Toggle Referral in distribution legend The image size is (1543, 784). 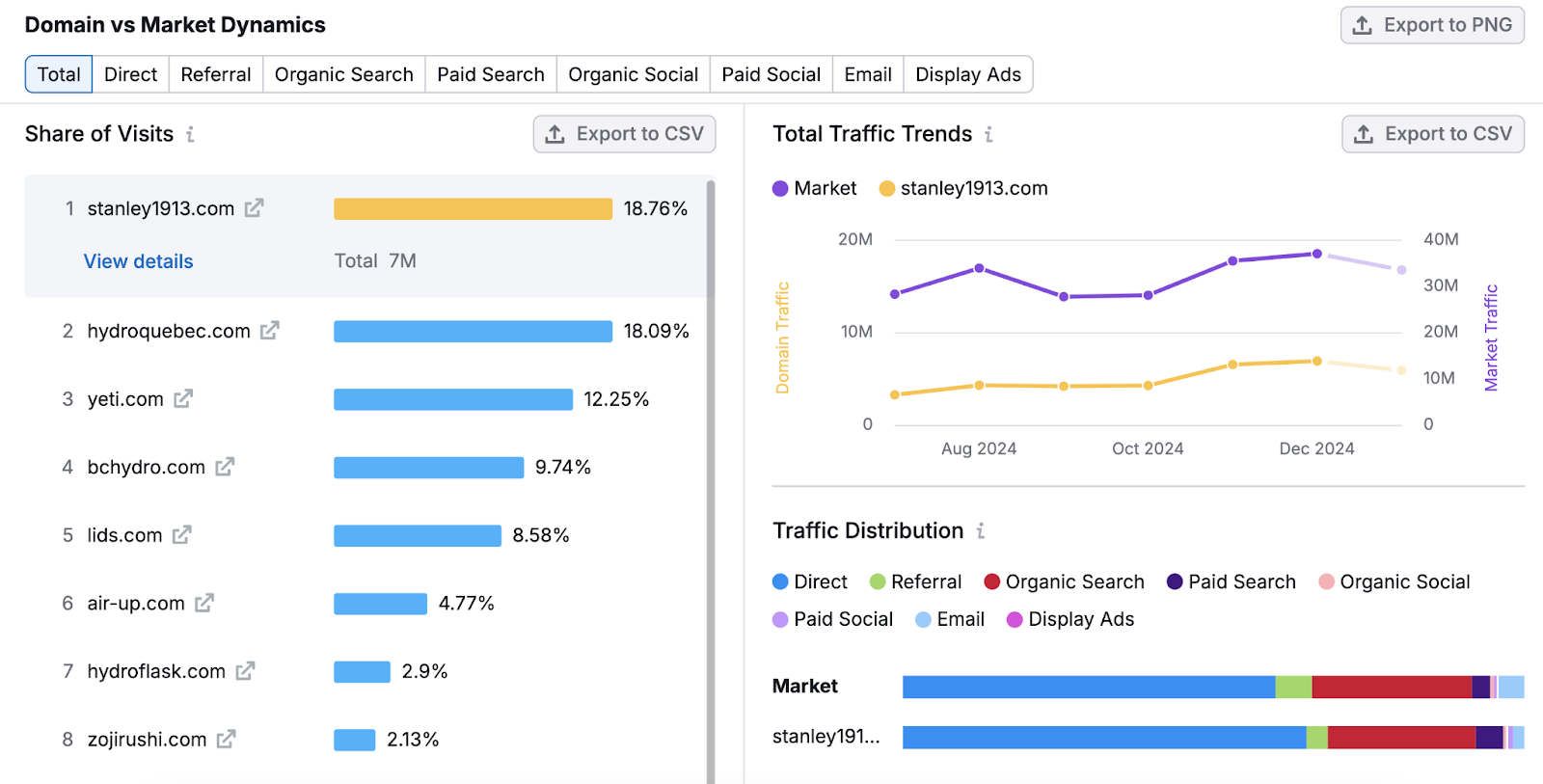[916, 581]
